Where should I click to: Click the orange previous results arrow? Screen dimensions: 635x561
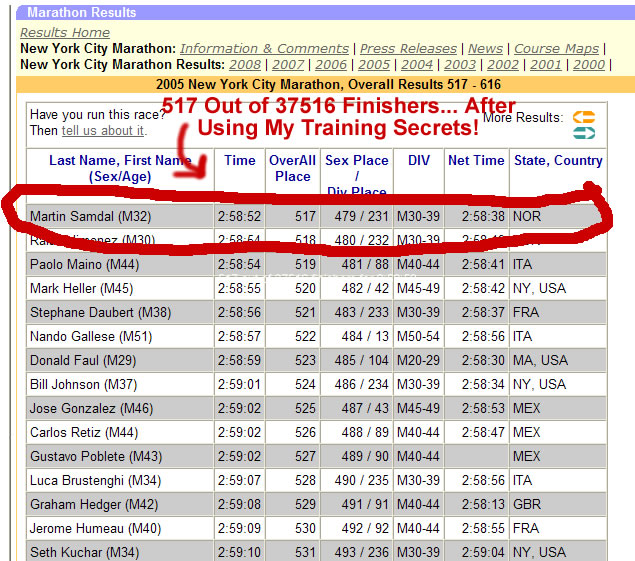point(584,117)
